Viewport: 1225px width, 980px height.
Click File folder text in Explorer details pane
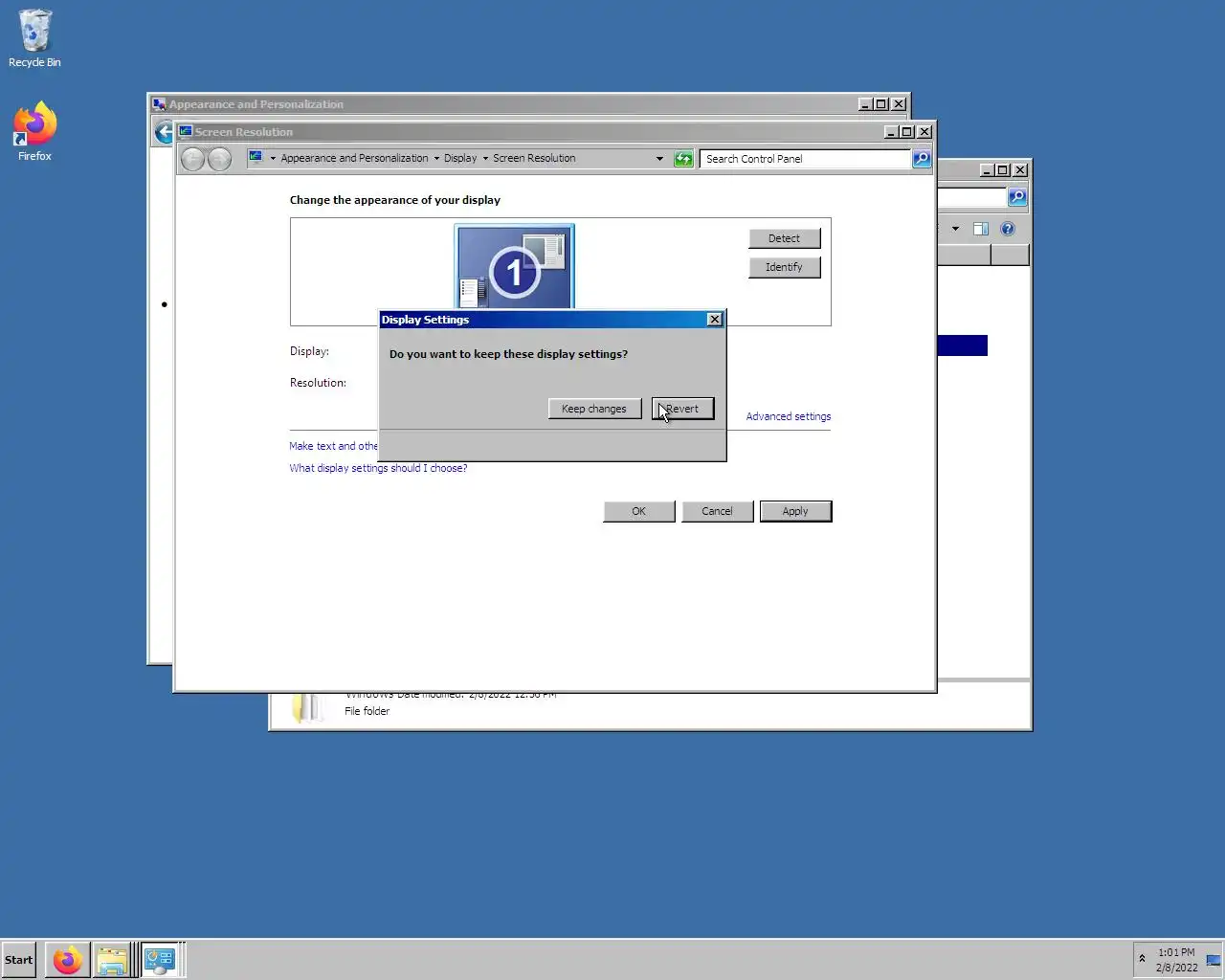coord(367,711)
